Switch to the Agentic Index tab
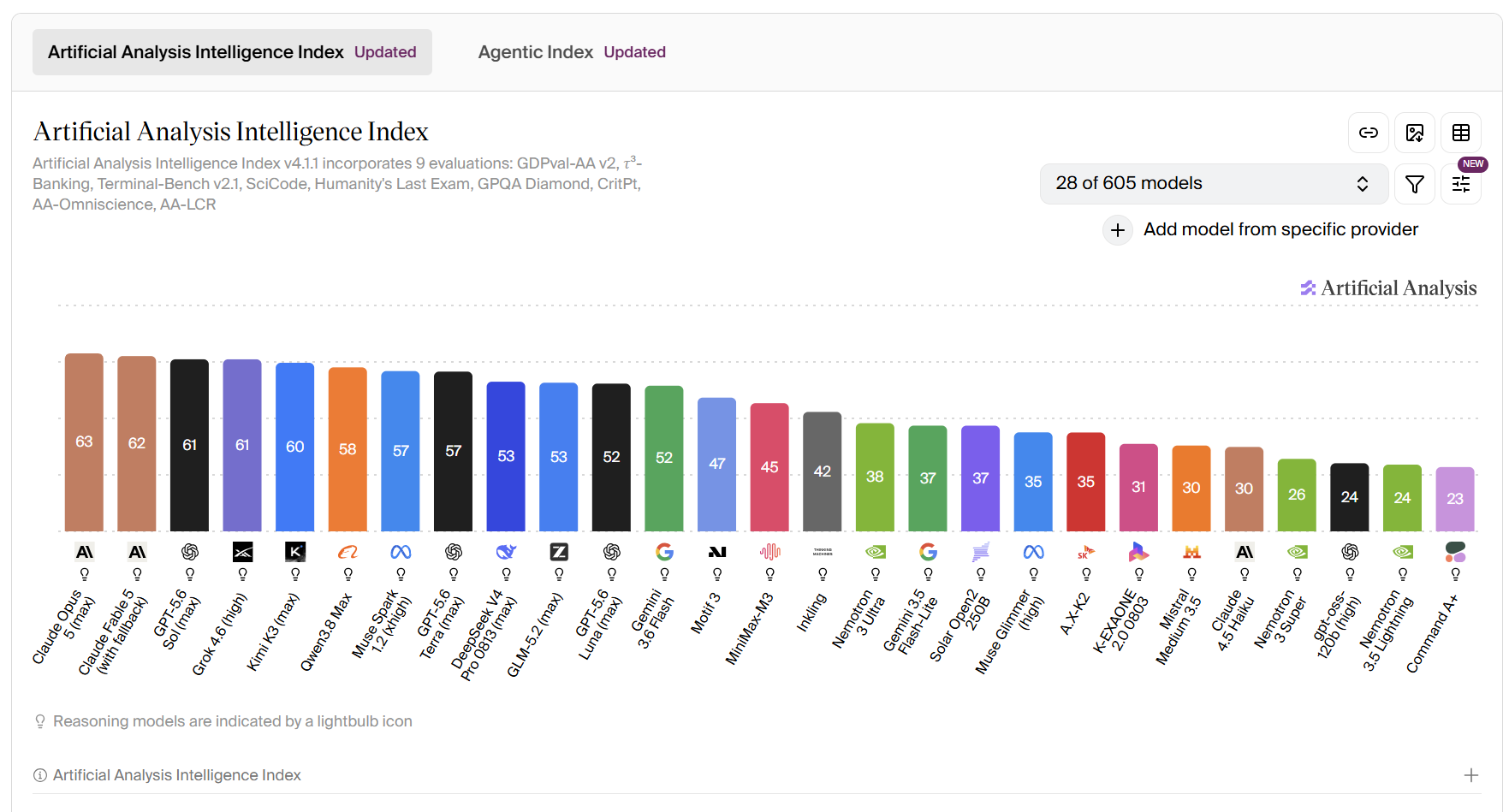Image resolution: width=1509 pixels, height=812 pixels. click(572, 52)
